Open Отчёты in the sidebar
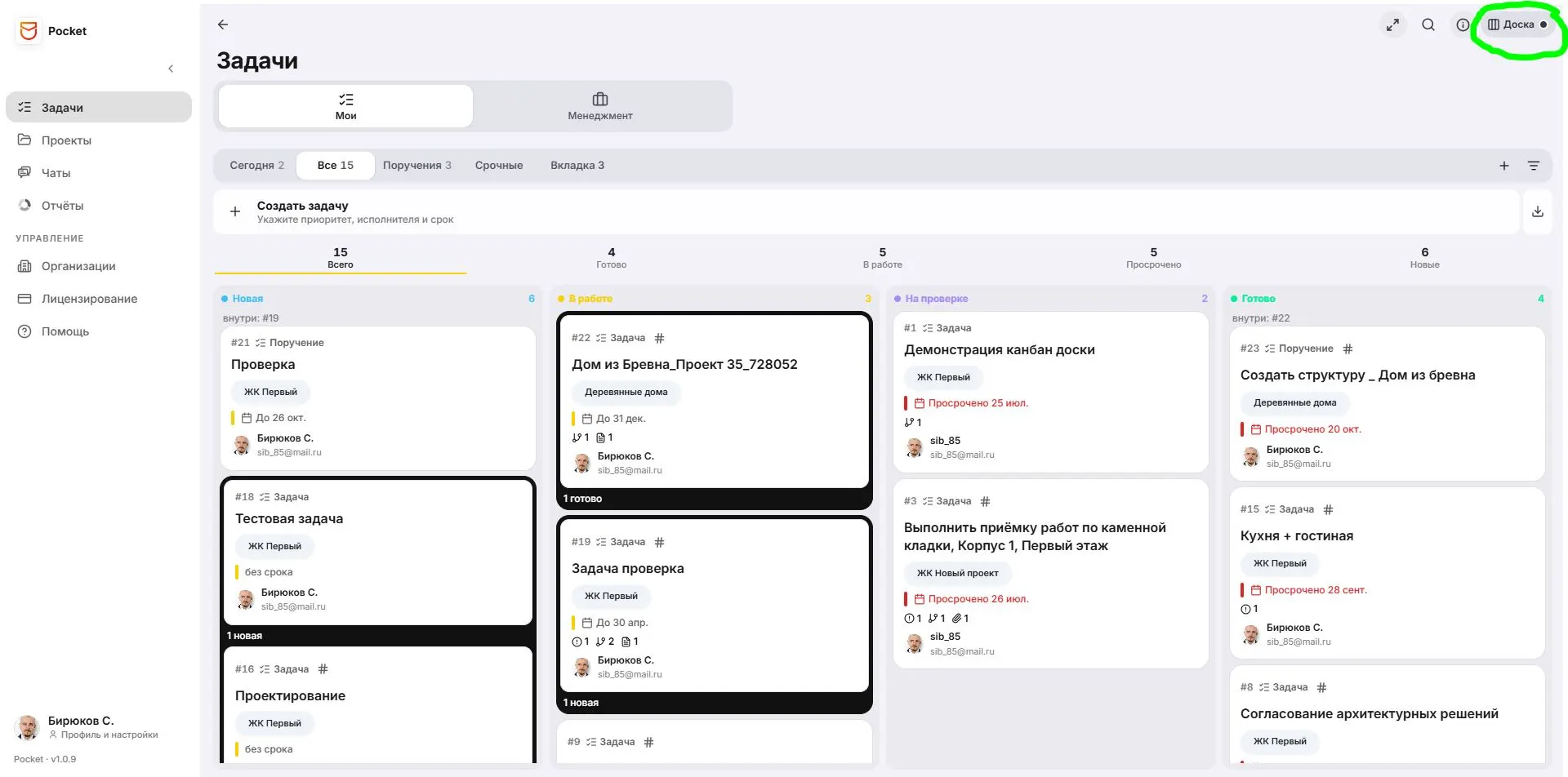Screen dimensions: 1568x777 99,206
